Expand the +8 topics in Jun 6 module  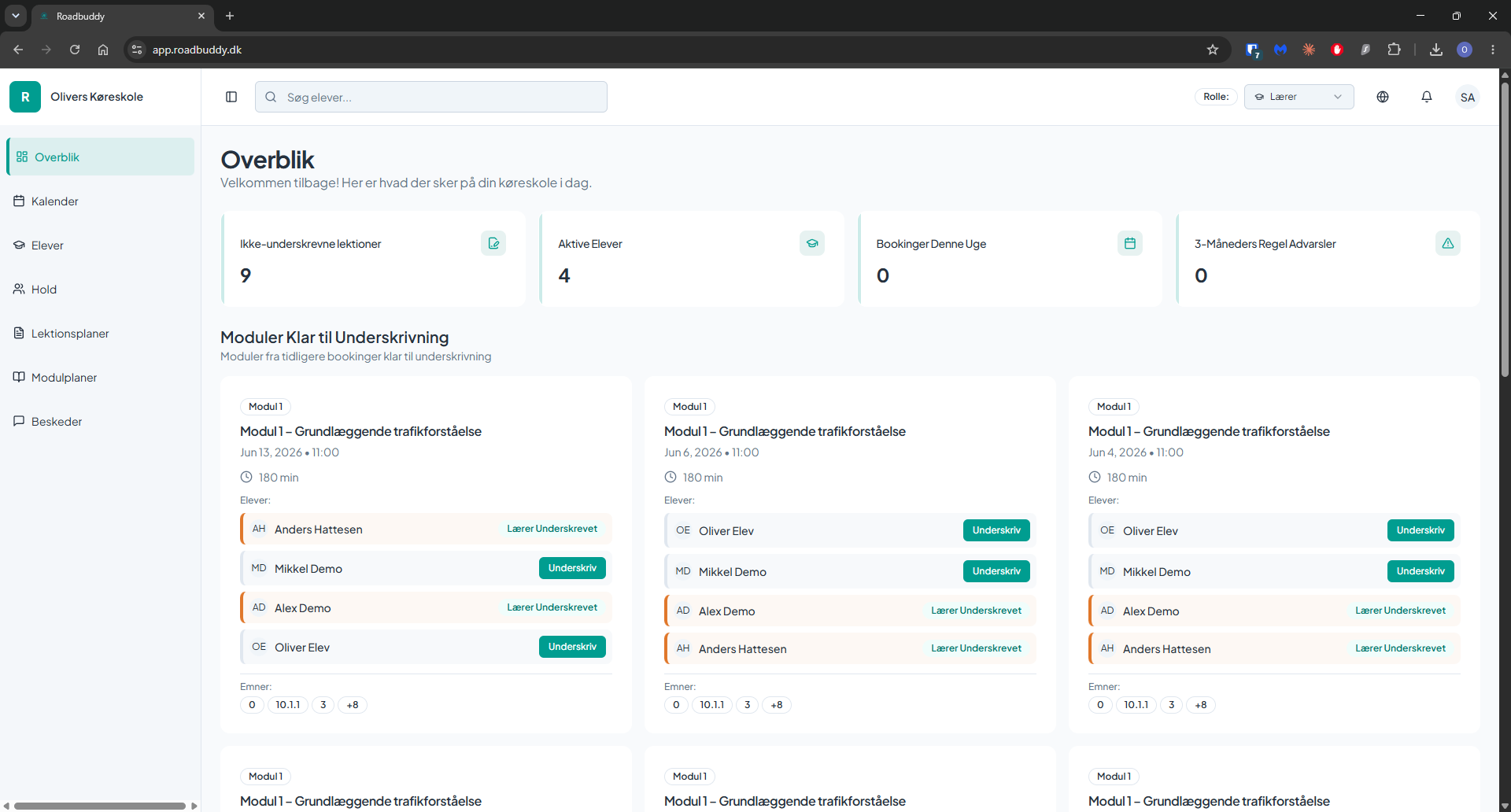[777, 705]
